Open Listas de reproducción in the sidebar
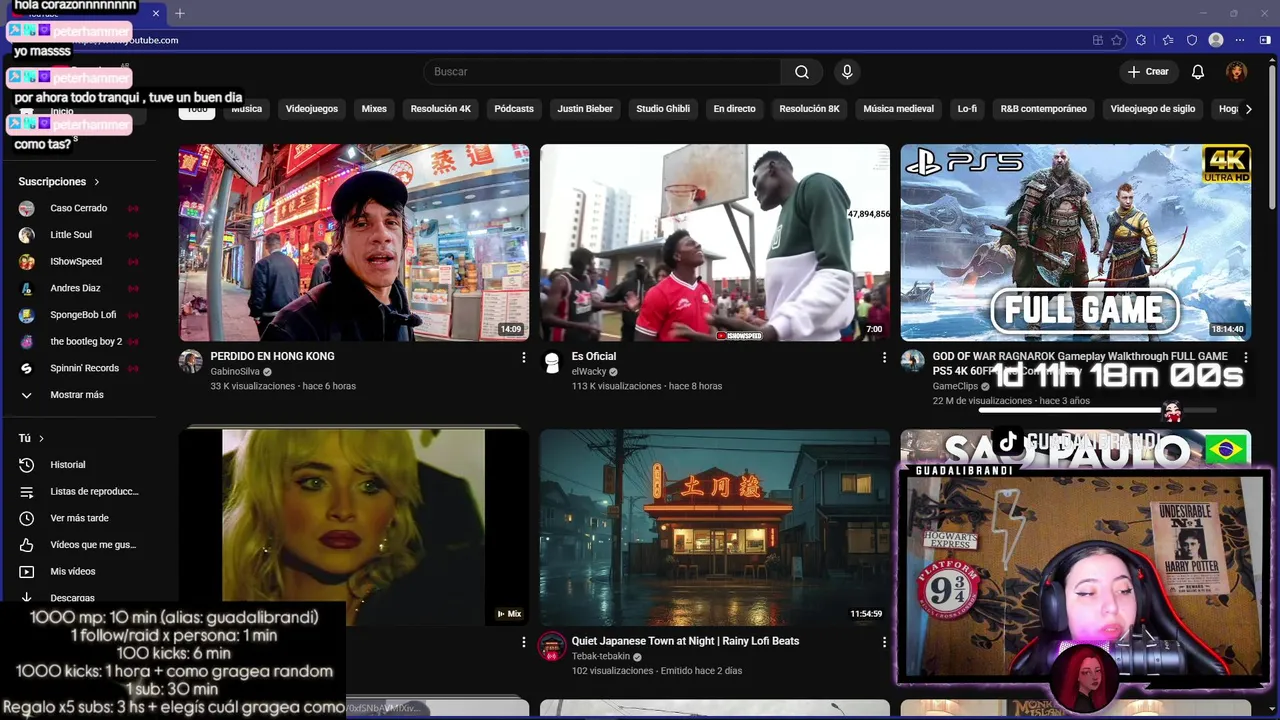 [80, 492]
